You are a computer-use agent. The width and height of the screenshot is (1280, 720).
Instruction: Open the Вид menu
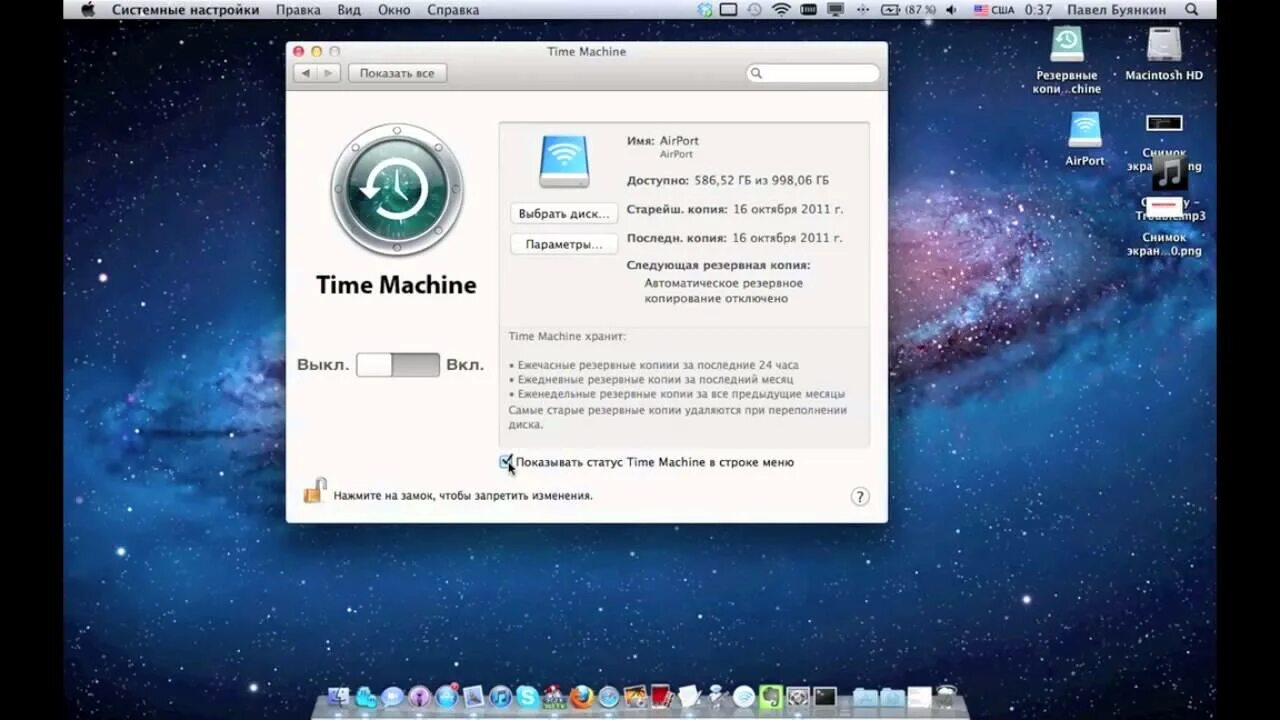[349, 9]
